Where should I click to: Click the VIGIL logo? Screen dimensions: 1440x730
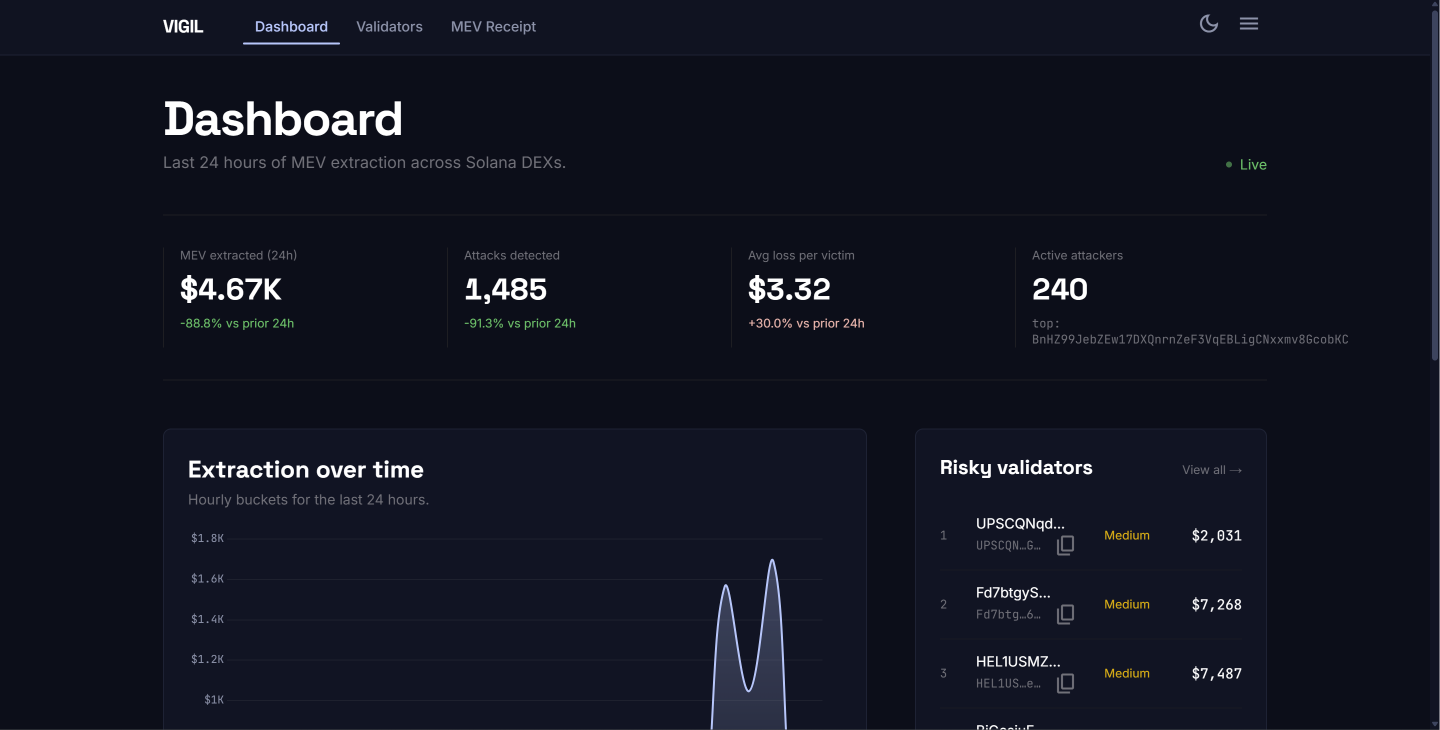pos(183,27)
